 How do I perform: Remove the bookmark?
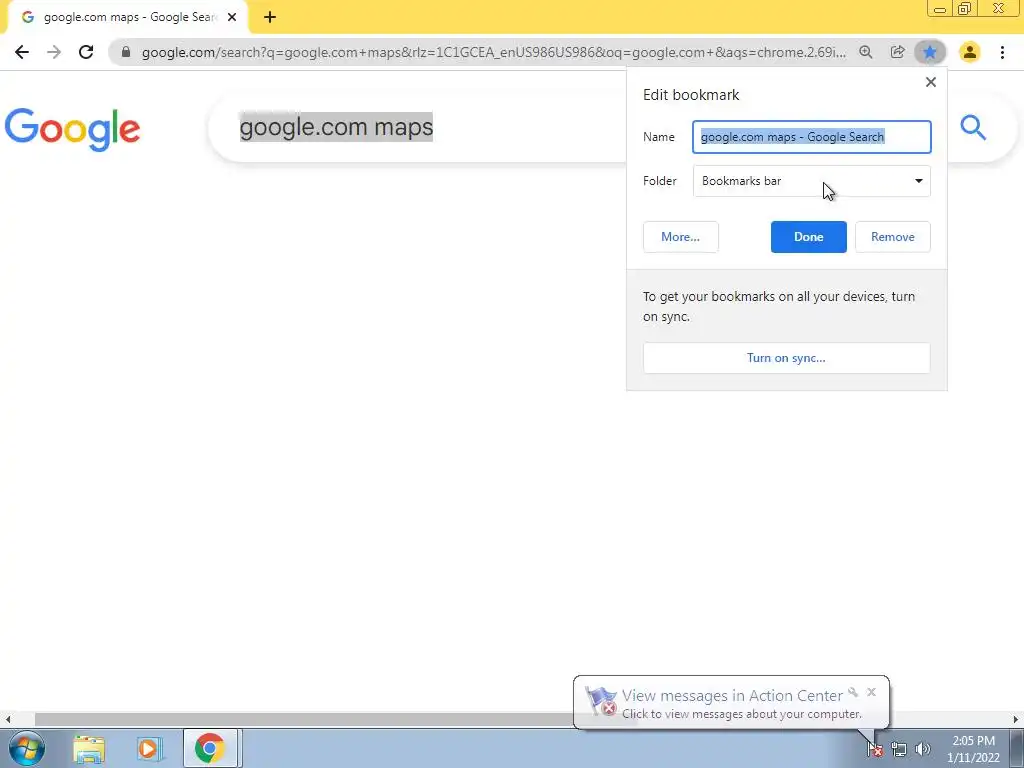click(x=893, y=237)
